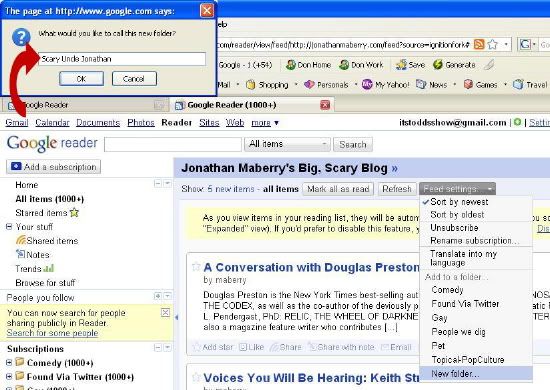
Task: Expand the Found Via Twitter (1000+) folder
Action: [9, 377]
